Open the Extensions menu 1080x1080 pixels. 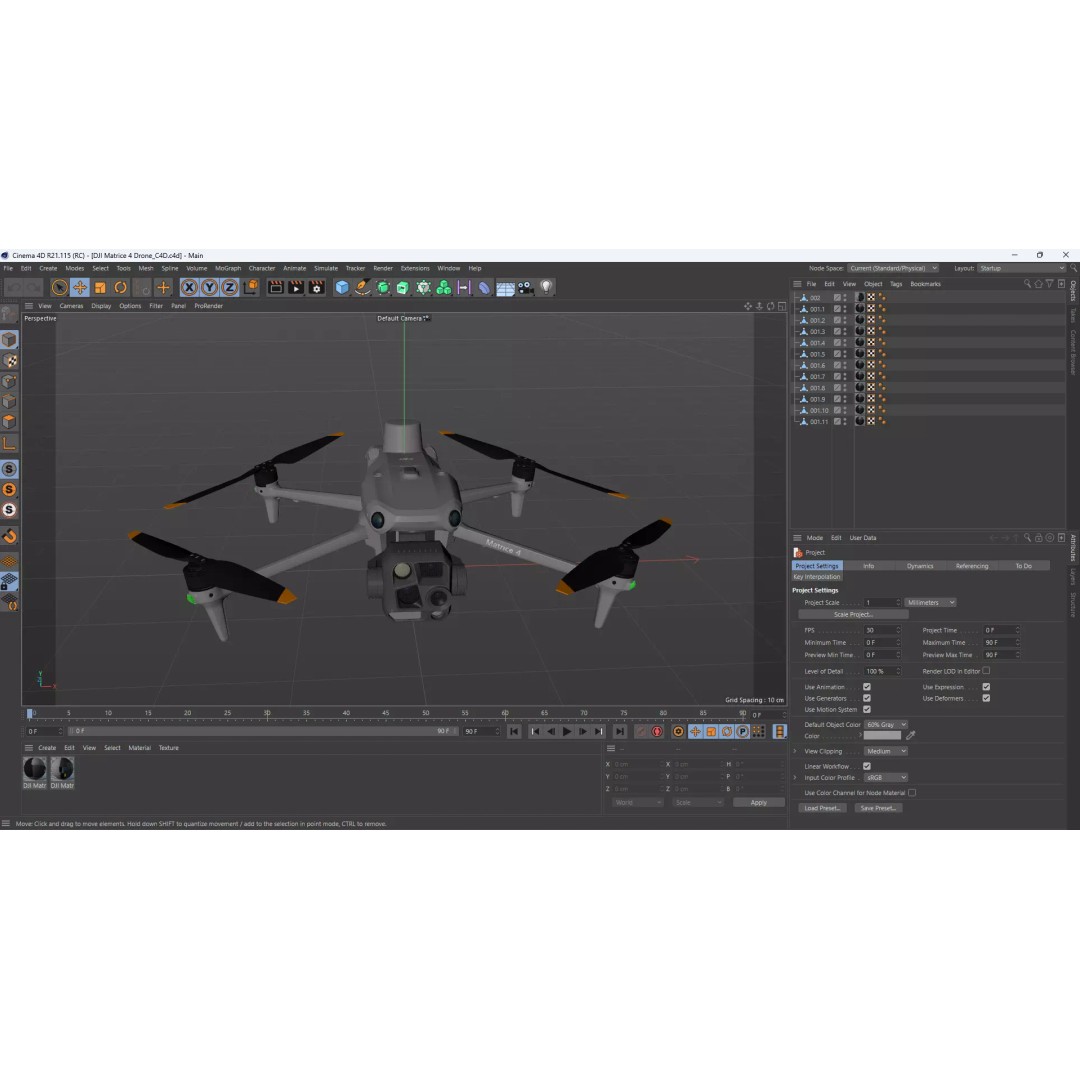point(415,269)
